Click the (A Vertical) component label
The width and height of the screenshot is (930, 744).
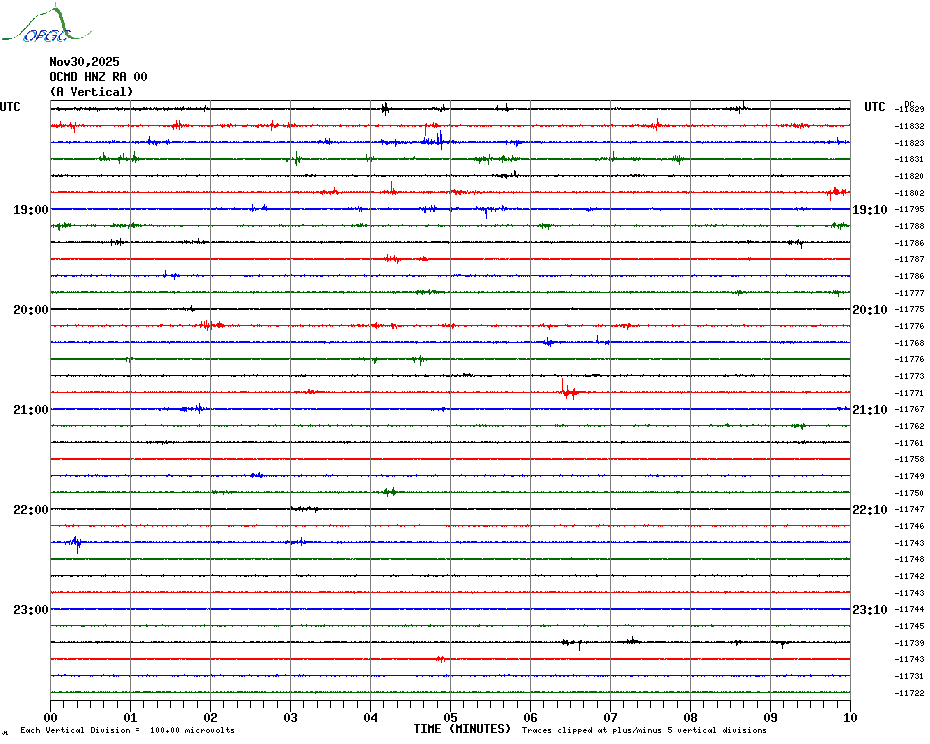tap(90, 92)
